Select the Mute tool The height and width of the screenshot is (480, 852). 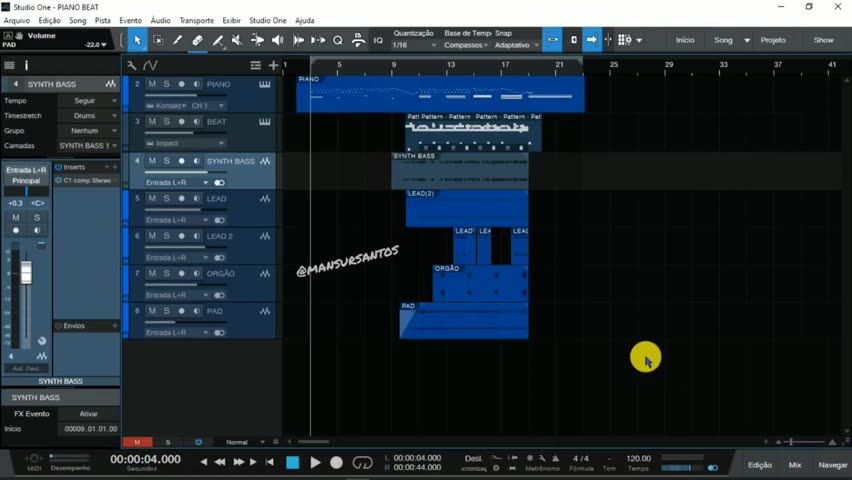[x=237, y=40]
